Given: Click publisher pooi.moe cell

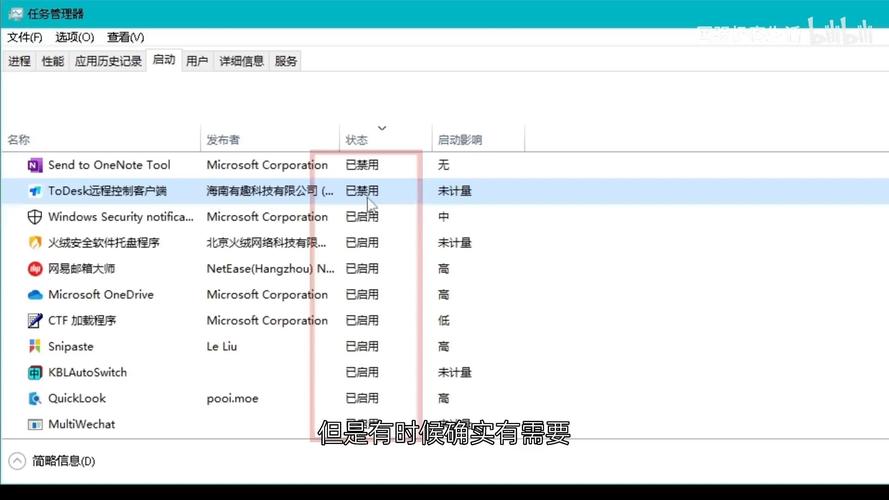Looking at the screenshot, I should pyautogui.click(x=232, y=399).
